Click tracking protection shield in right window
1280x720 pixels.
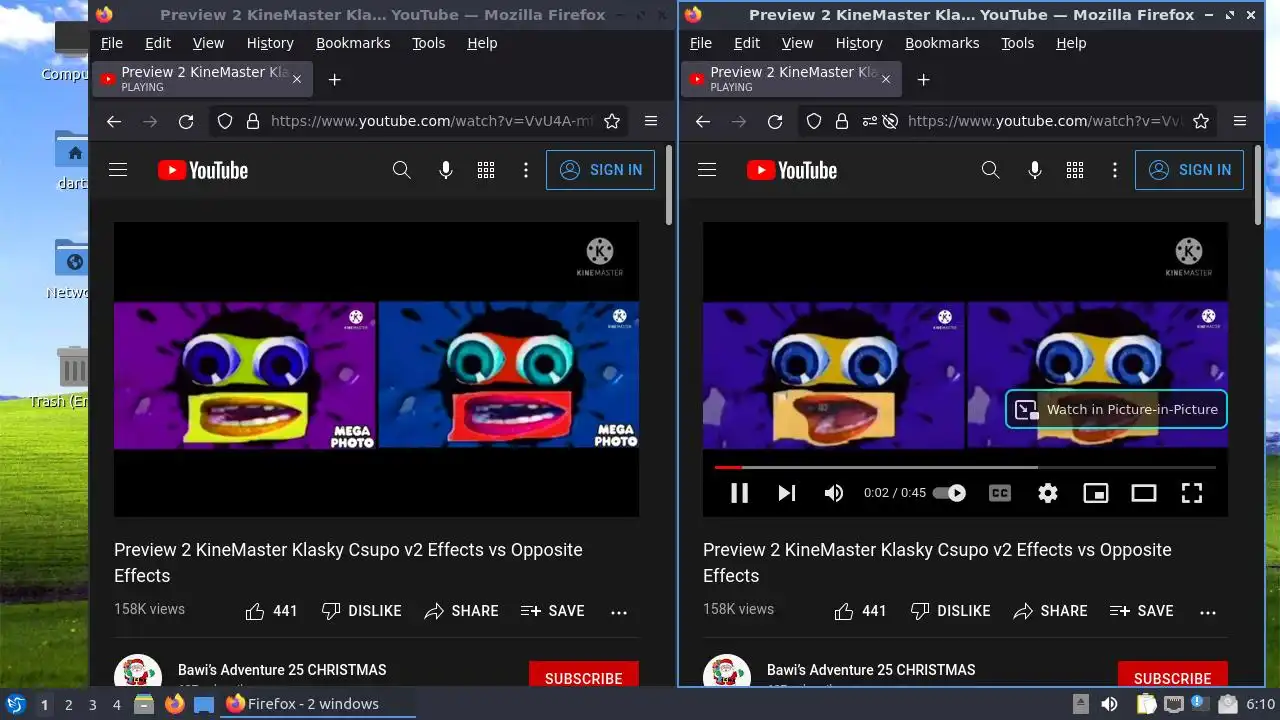point(814,121)
